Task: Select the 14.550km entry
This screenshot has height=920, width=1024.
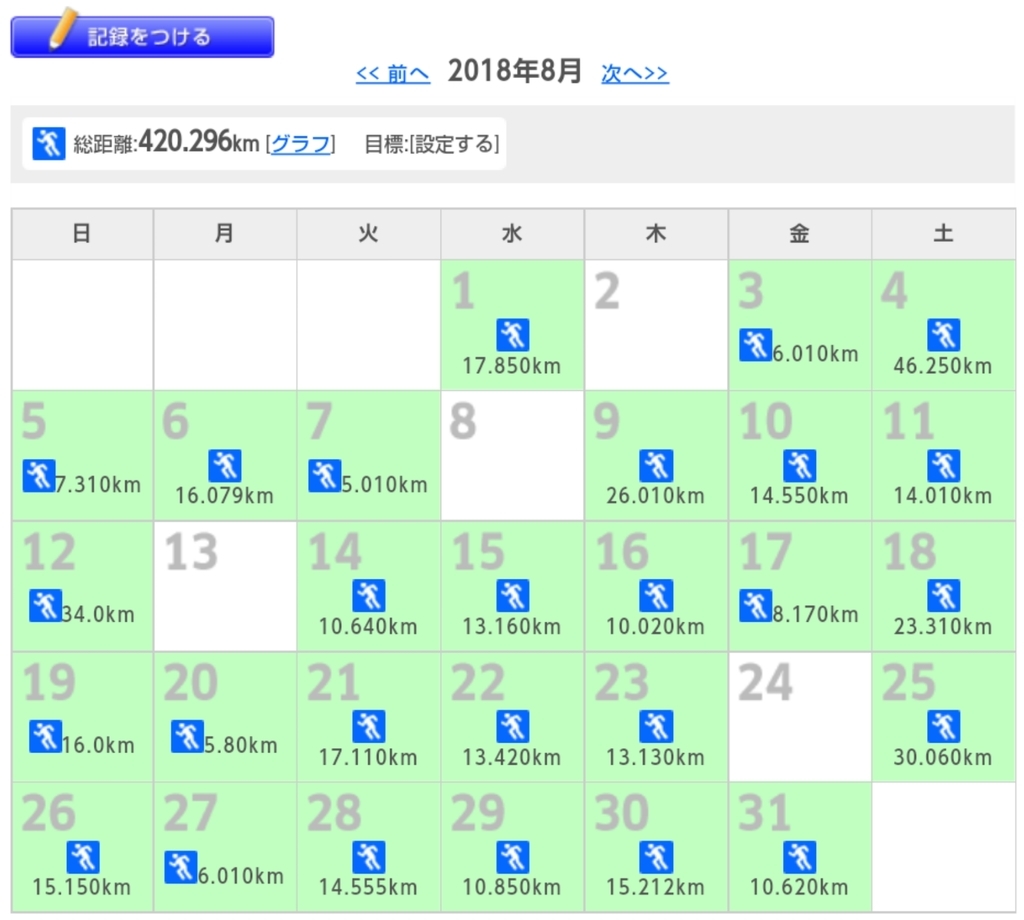Action: (799, 496)
